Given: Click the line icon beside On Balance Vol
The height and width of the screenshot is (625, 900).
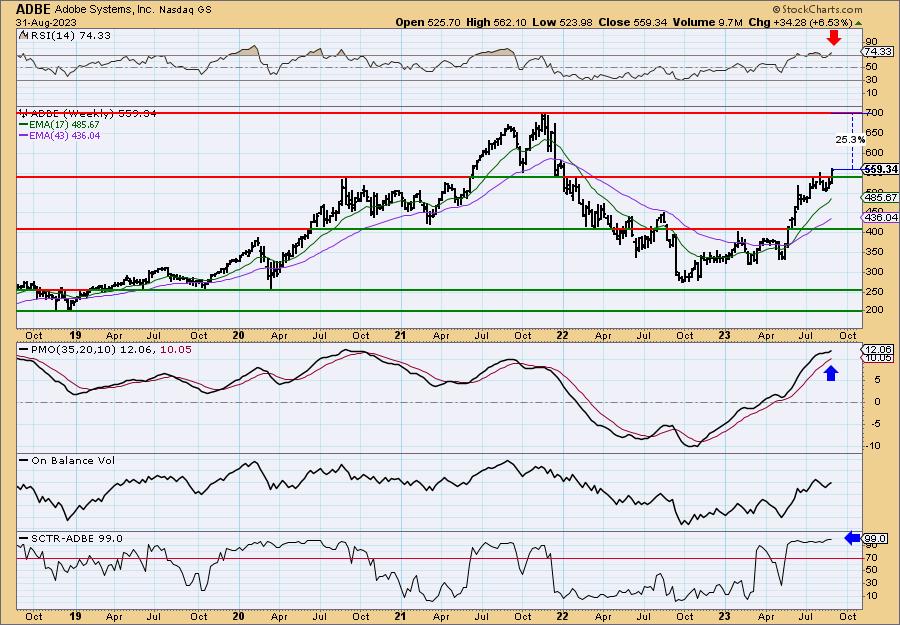Looking at the screenshot, I should coord(24,460).
